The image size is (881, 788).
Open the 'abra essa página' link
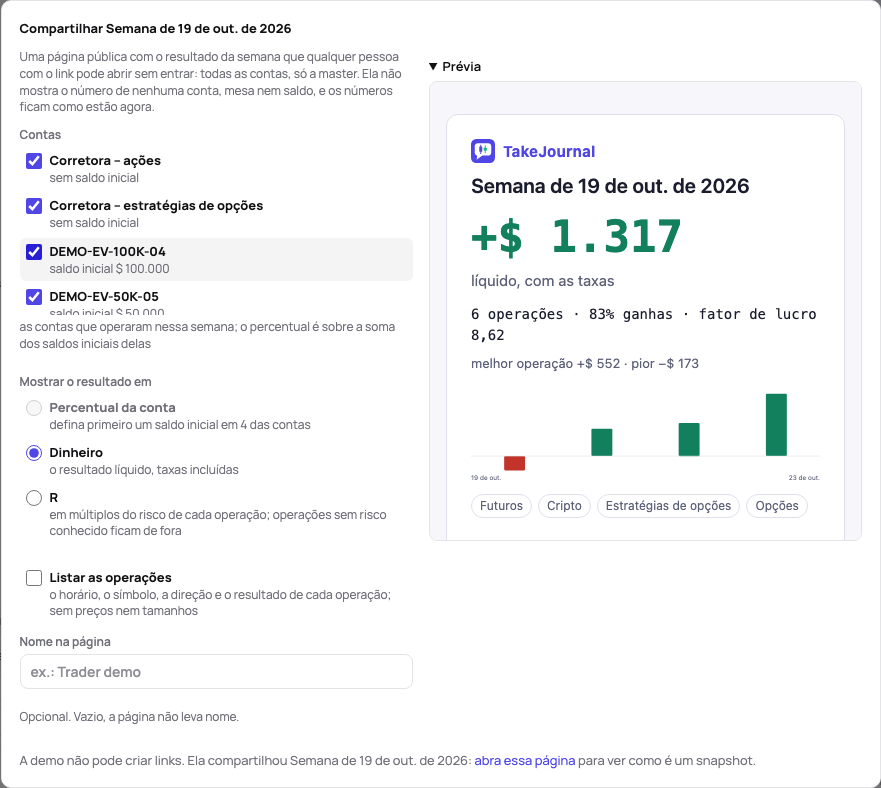click(x=525, y=760)
